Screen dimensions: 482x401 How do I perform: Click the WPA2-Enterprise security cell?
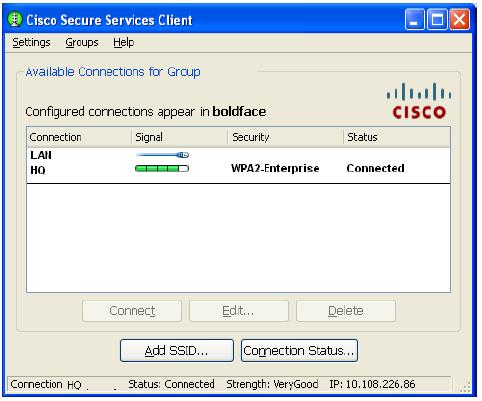point(275,168)
